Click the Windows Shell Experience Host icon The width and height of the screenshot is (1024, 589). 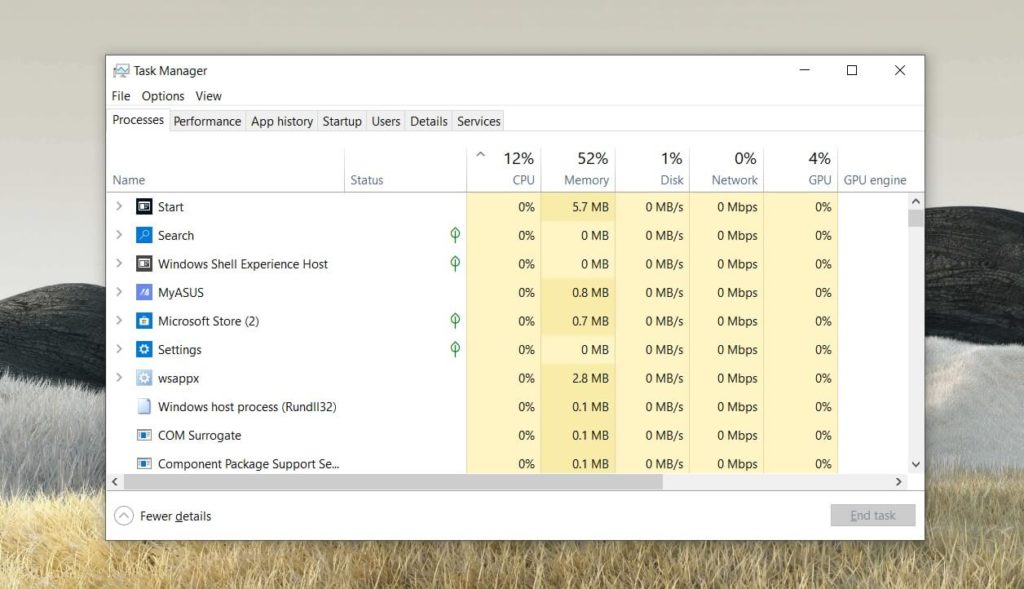pos(141,264)
